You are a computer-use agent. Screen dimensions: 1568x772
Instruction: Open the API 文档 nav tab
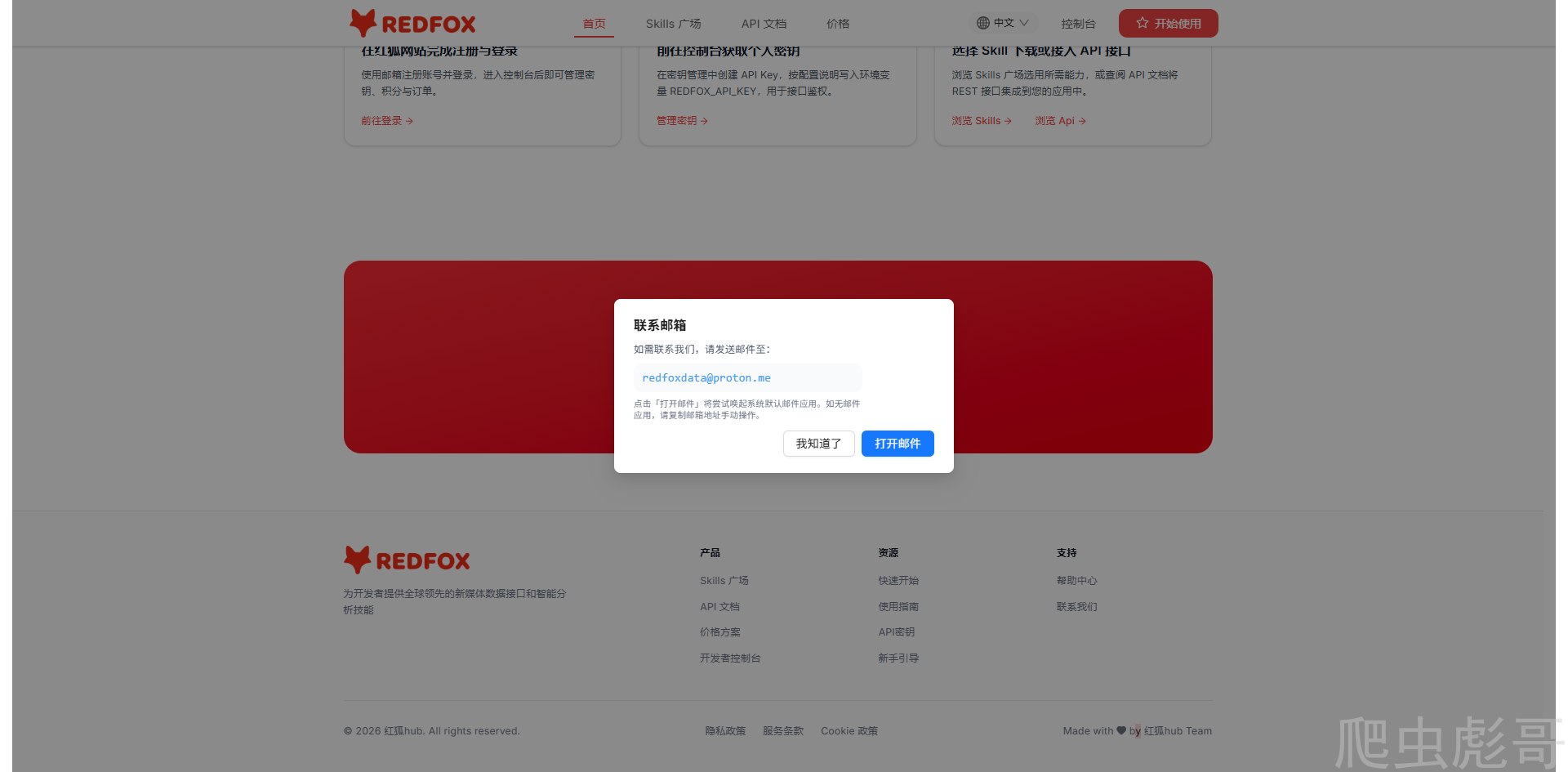[764, 24]
